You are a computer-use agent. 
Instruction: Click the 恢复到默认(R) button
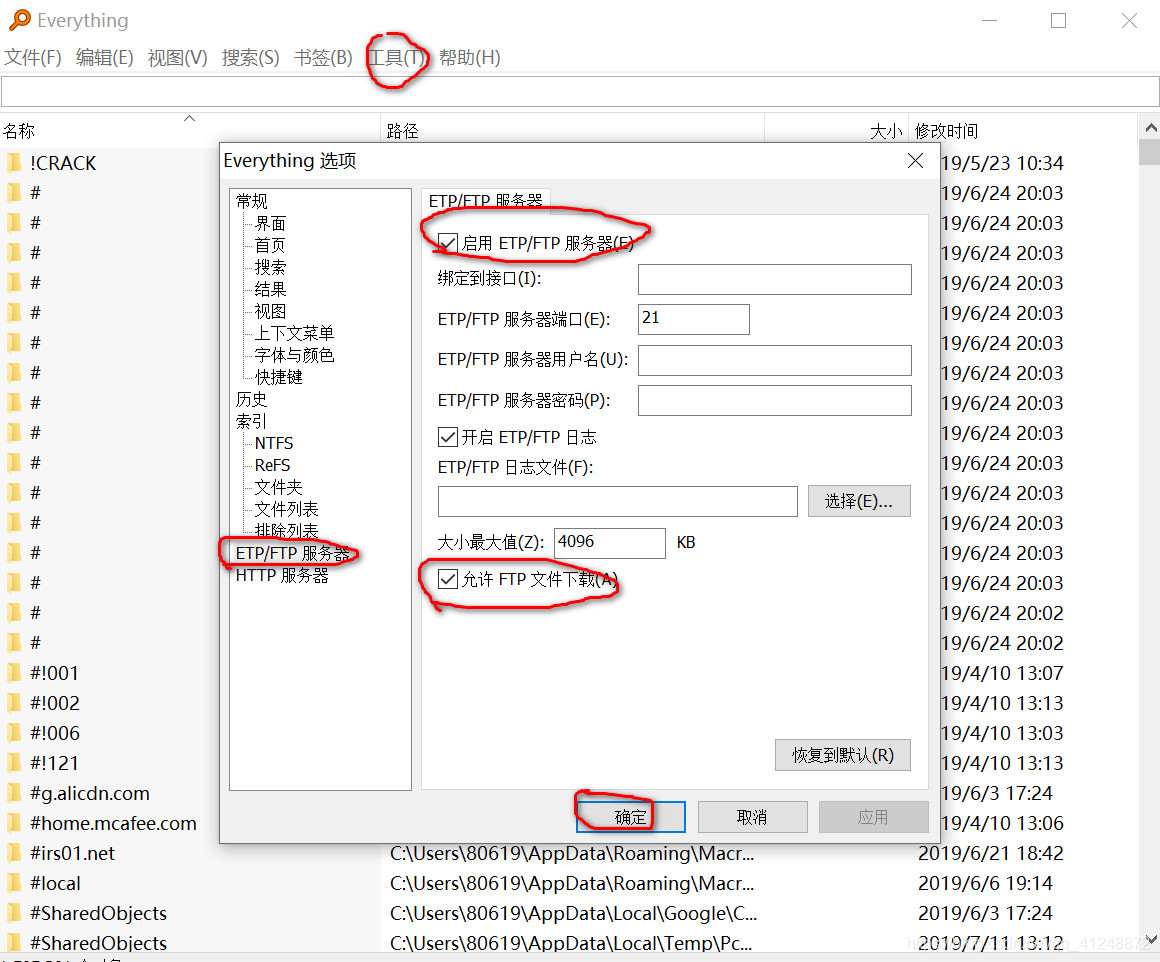pos(843,755)
